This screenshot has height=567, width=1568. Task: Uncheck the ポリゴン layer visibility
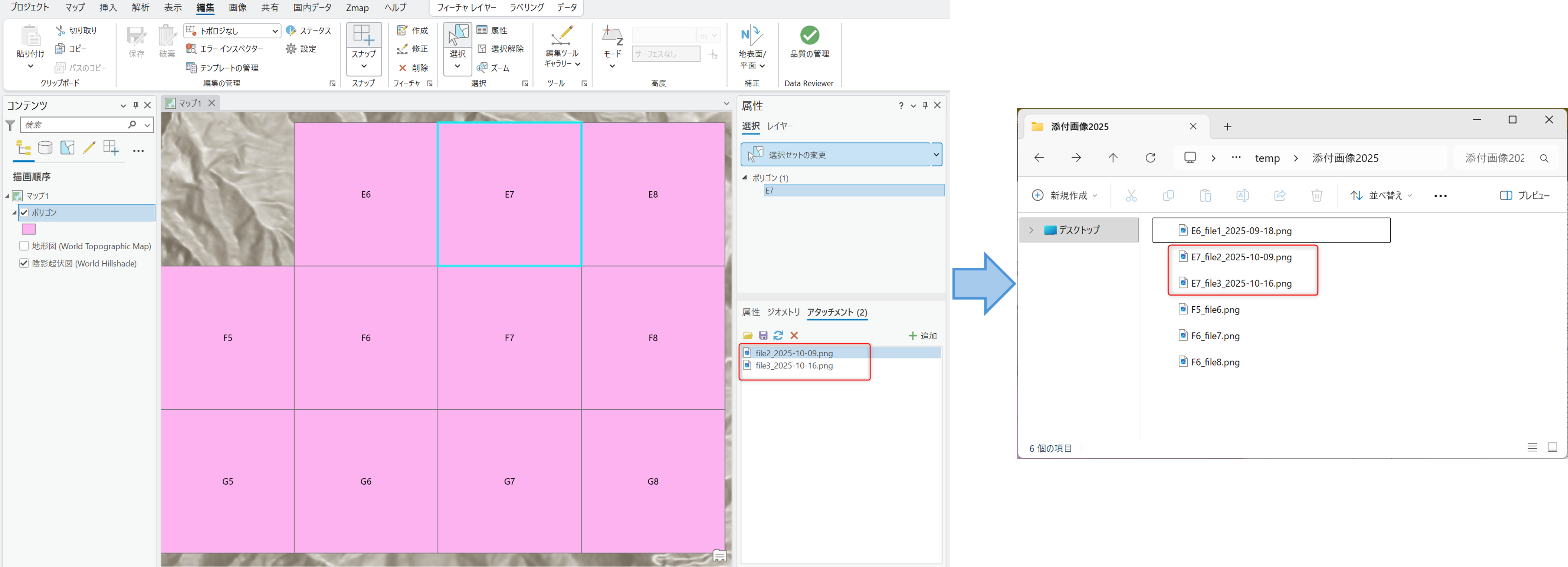(x=24, y=212)
